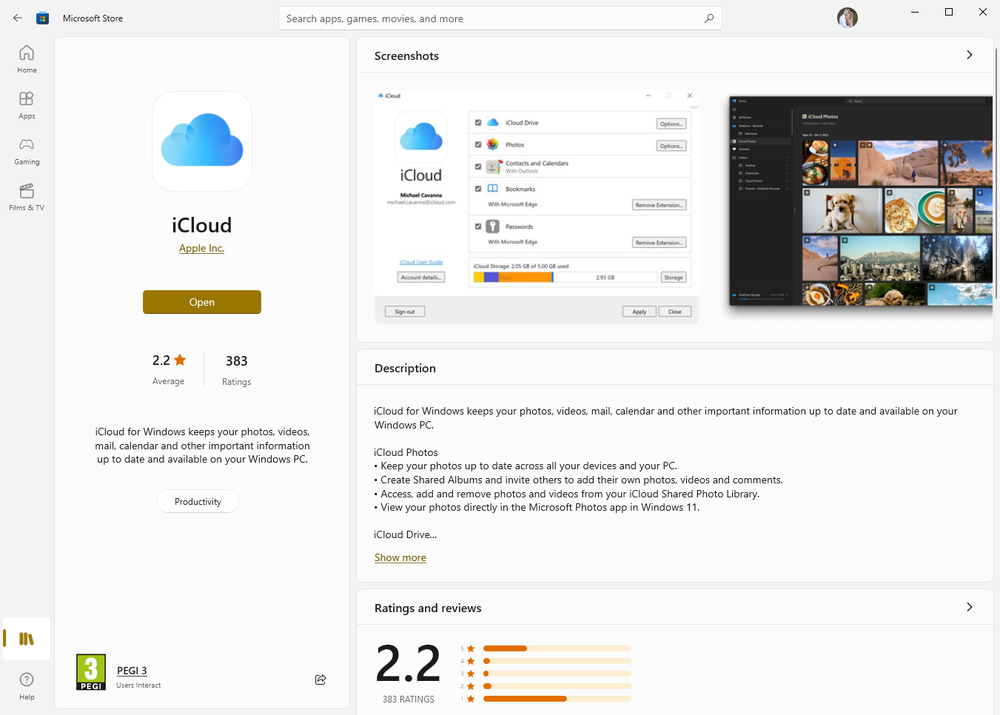Screen dimensions: 1000x715
Task: Click the 4 star rating bar
Action: point(557,661)
